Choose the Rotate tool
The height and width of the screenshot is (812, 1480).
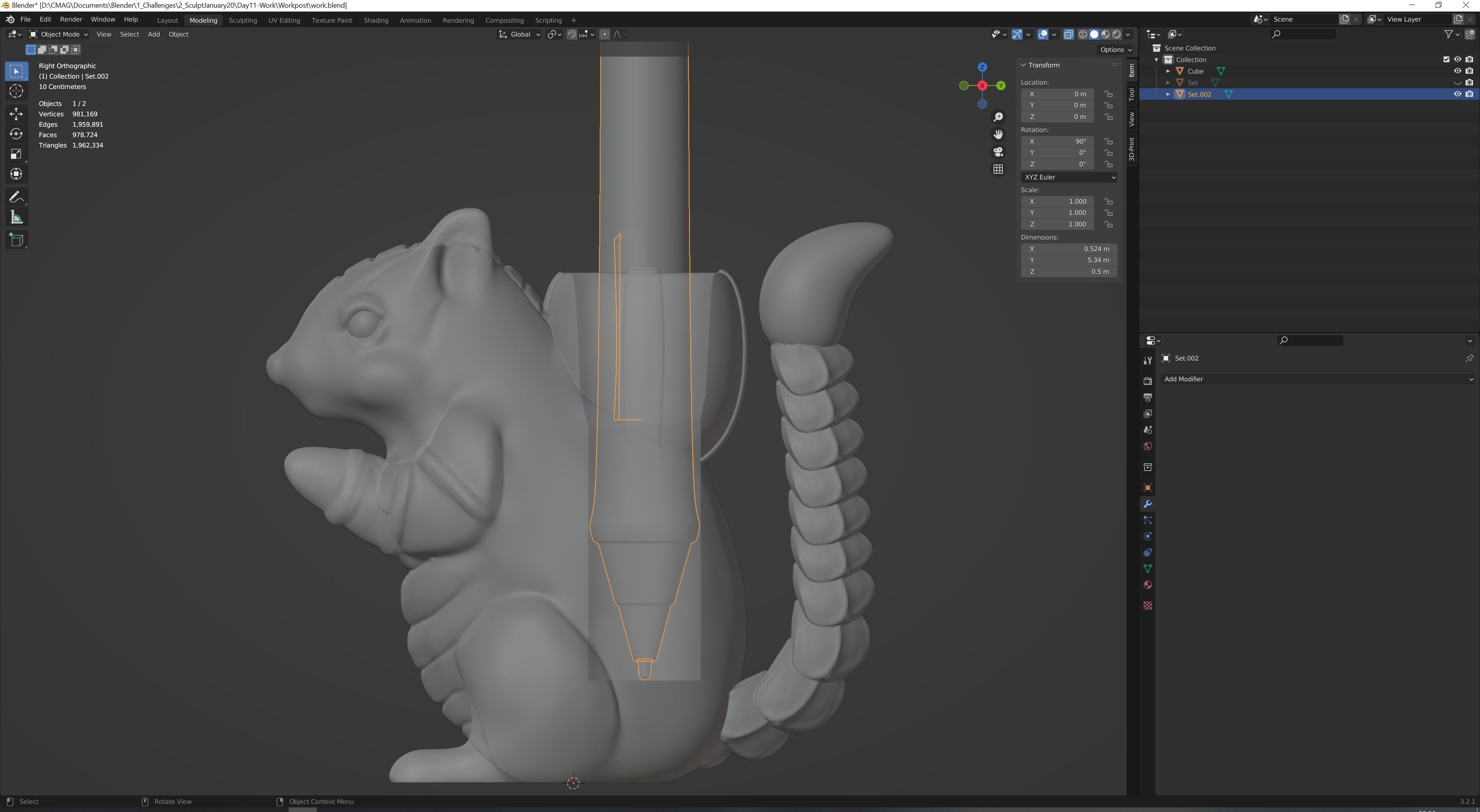(16, 134)
